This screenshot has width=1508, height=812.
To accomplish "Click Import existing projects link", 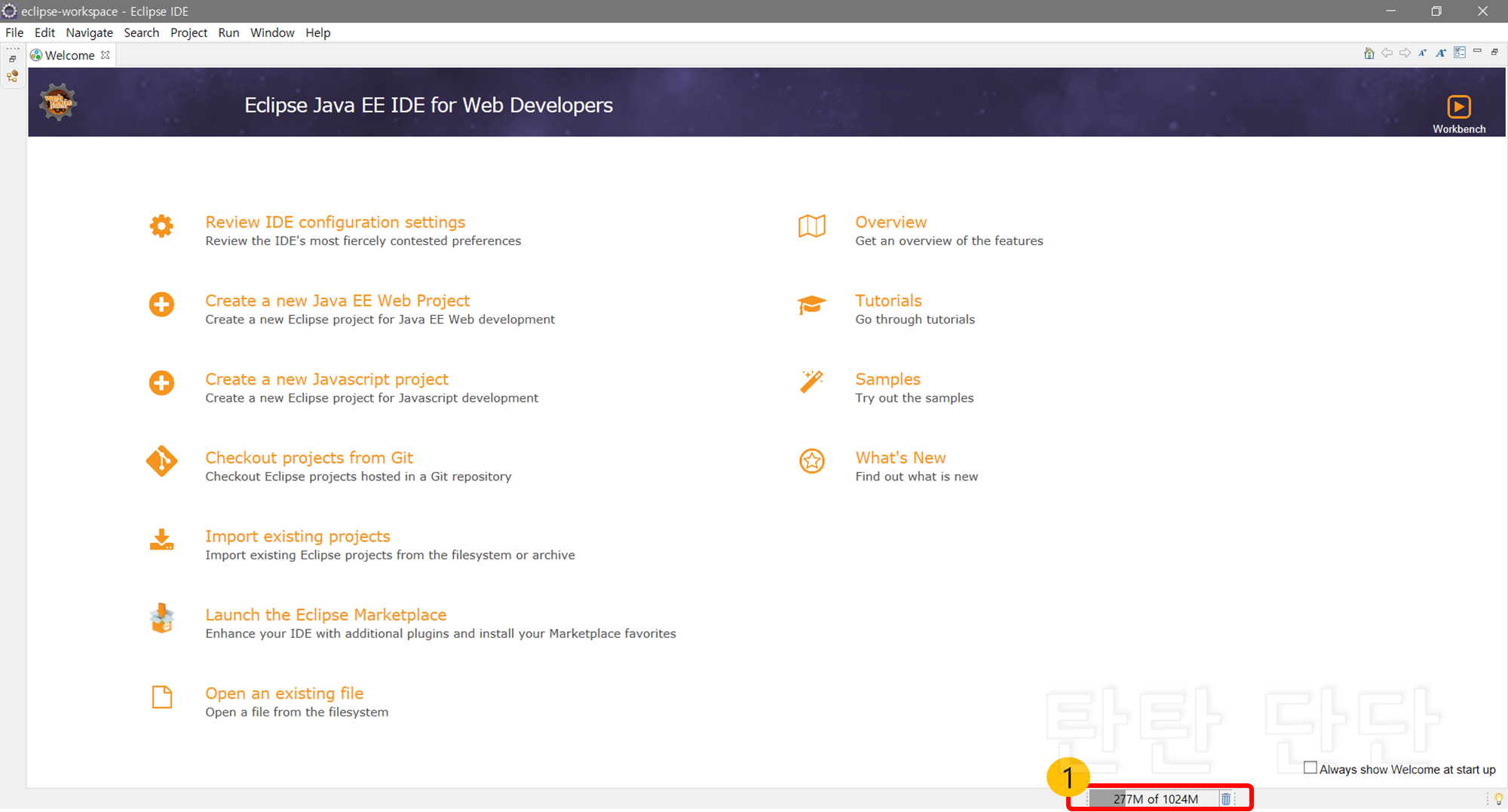I will point(298,536).
